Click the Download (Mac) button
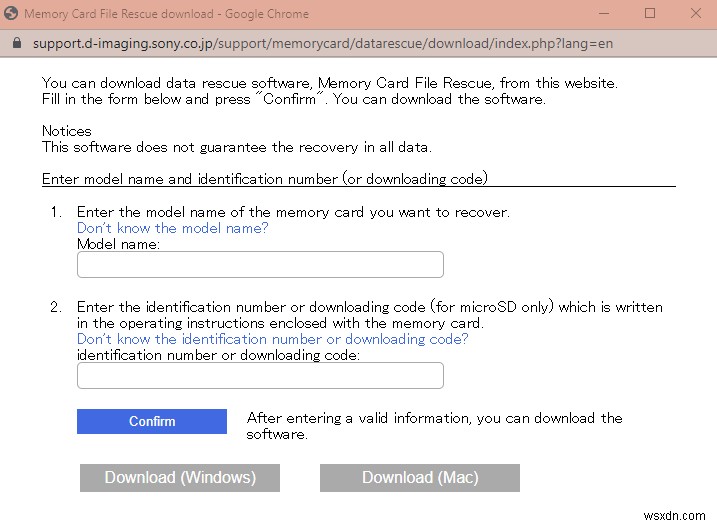717x526 pixels. tap(420, 478)
